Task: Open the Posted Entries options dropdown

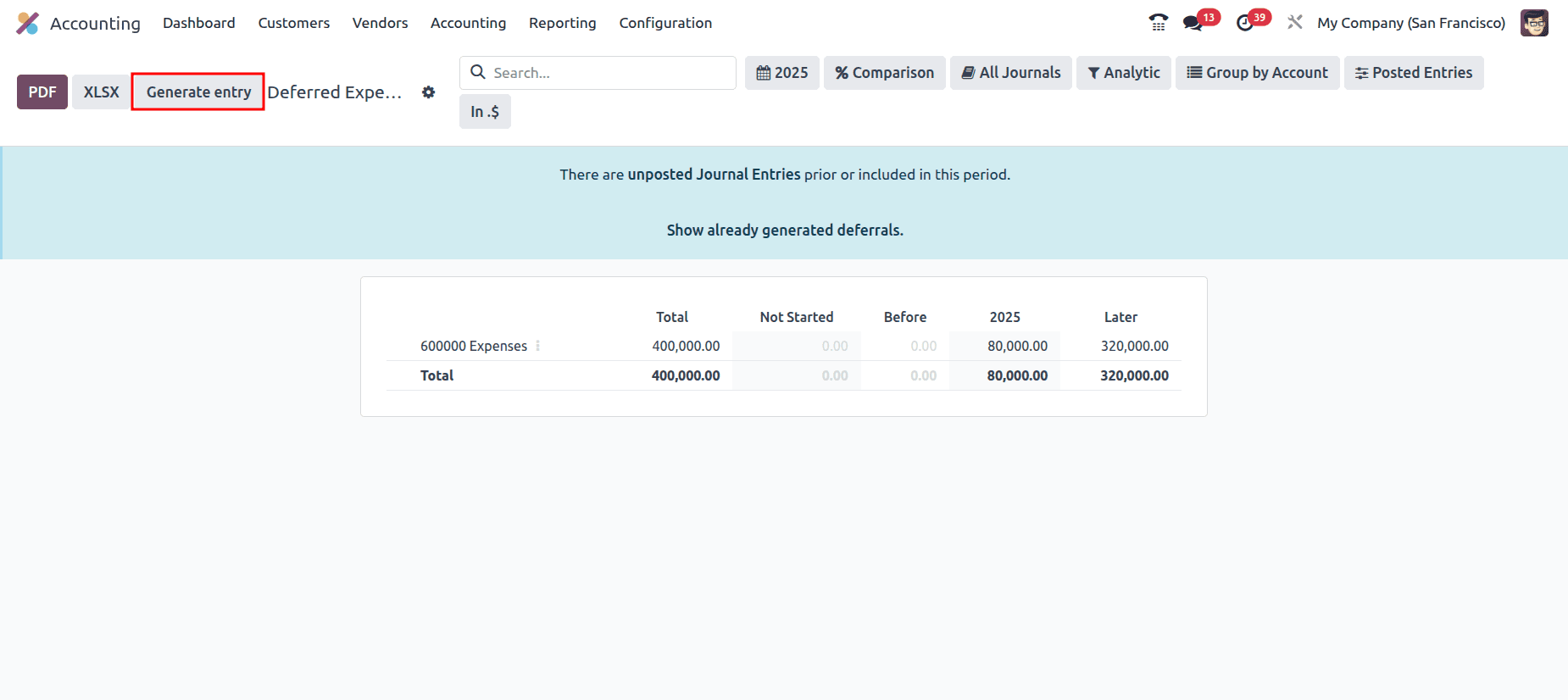Action: tap(1414, 73)
